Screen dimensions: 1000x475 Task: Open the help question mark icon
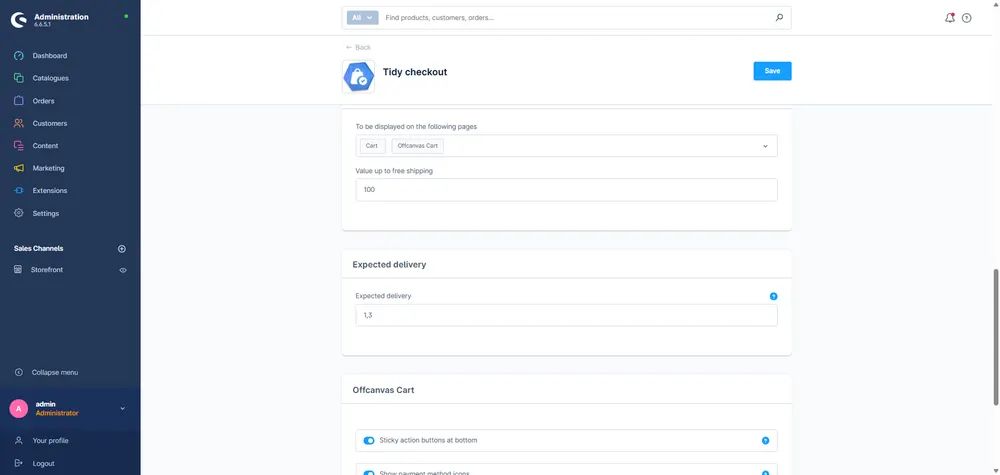967,18
